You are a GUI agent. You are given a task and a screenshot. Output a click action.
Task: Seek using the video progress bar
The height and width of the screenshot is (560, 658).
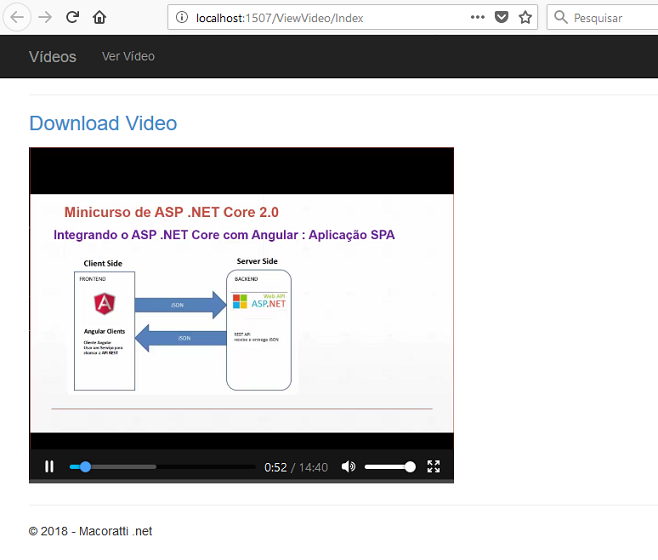162,466
